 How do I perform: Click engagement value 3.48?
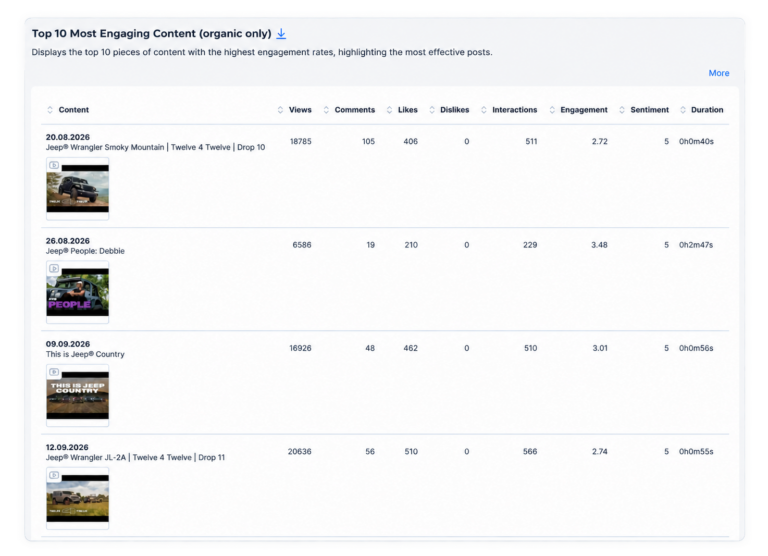[600, 245]
